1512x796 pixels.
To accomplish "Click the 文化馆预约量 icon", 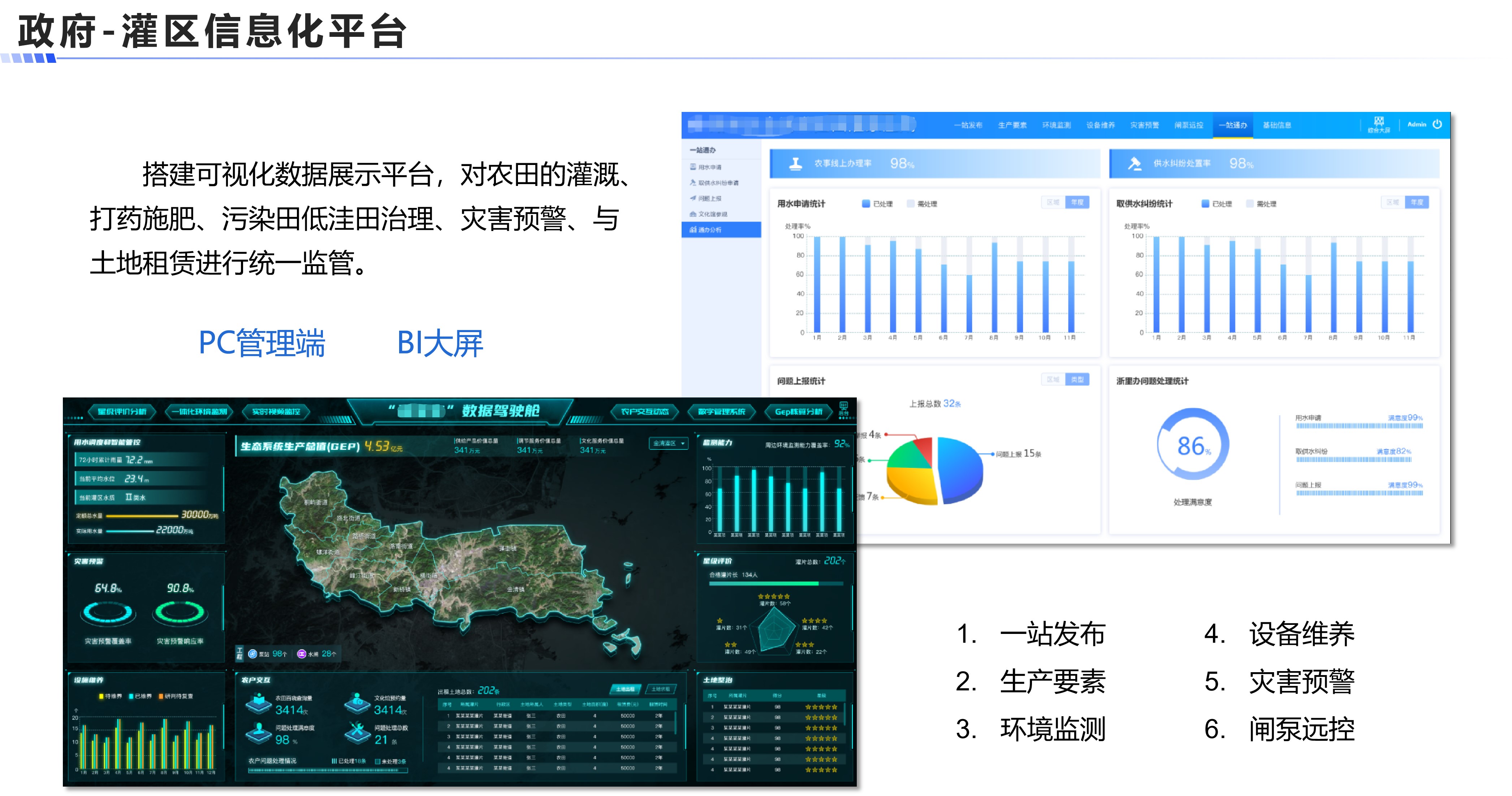I will tap(357, 703).
